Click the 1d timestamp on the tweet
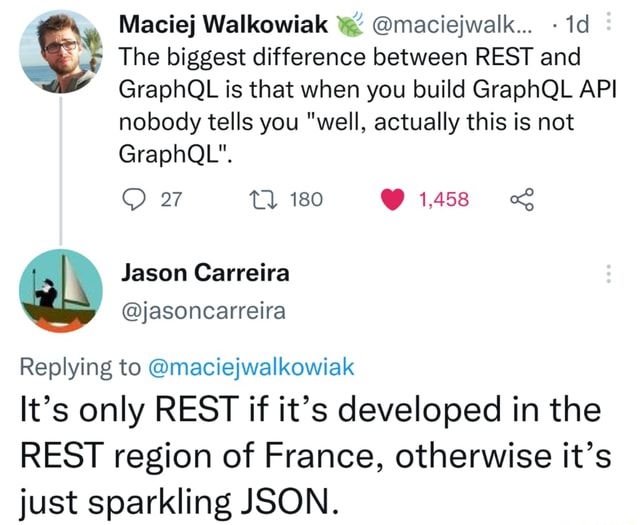This screenshot has height=525, width=640. click(577, 25)
